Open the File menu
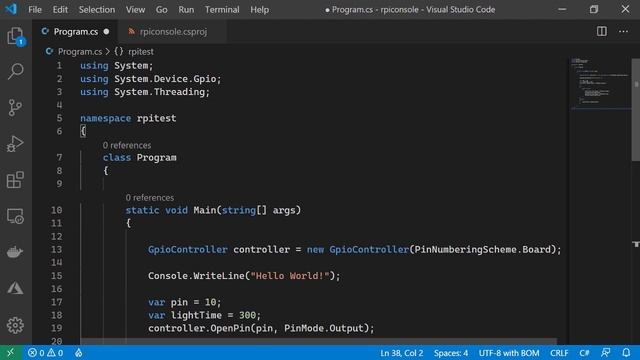Screen dimensions: 640x360 35,9
